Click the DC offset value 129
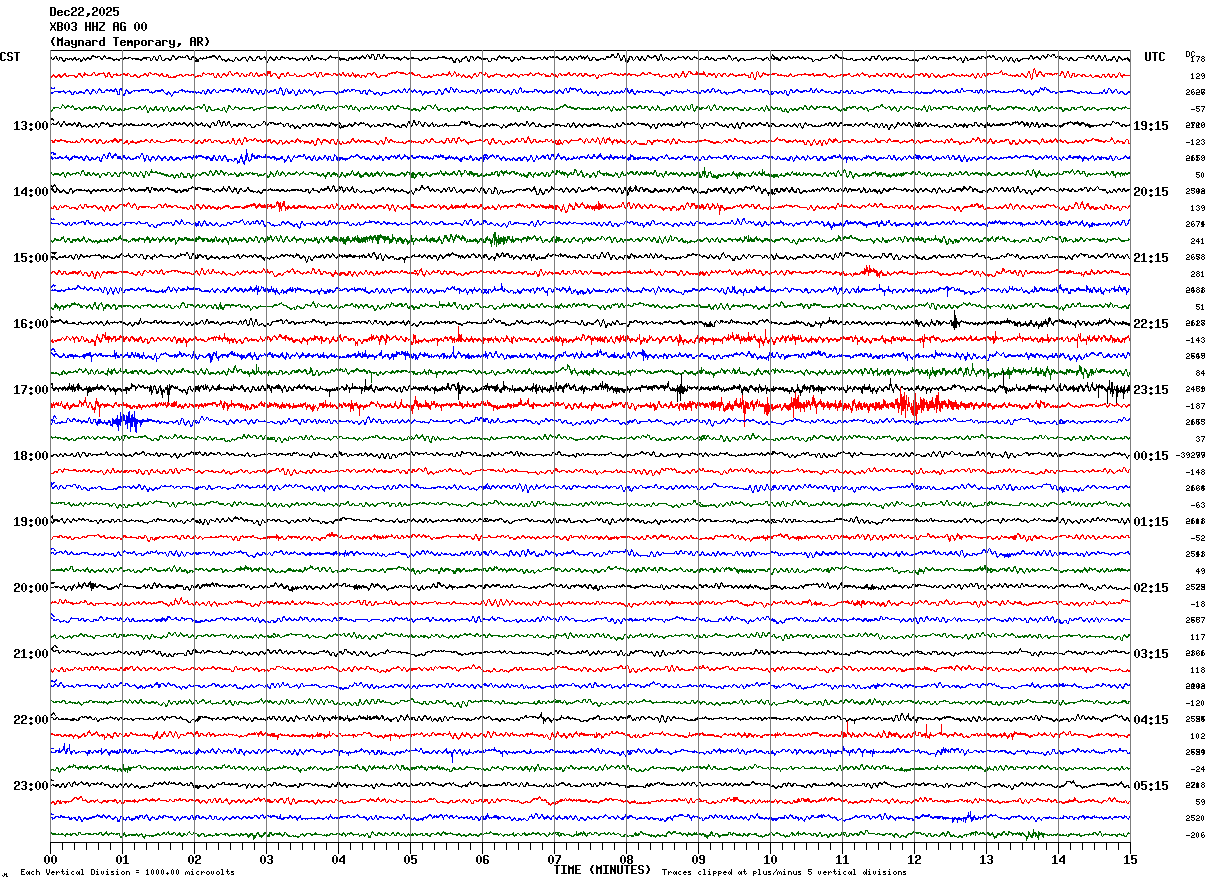Screen dimensions: 1210x886 pyautogui.click(x=1197, y=76)
